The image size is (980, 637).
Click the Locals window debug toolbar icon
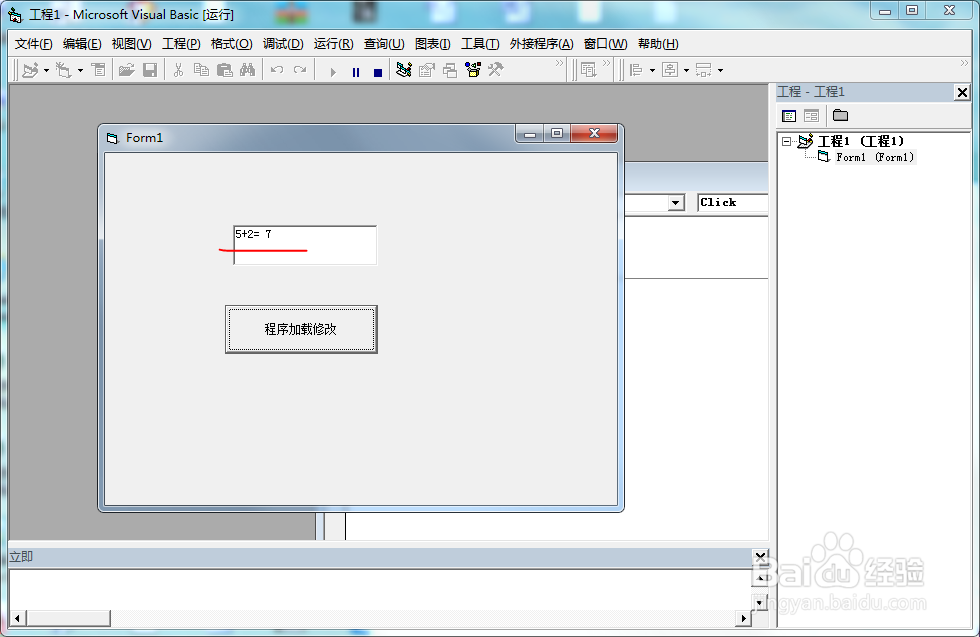tap(589, 70)
